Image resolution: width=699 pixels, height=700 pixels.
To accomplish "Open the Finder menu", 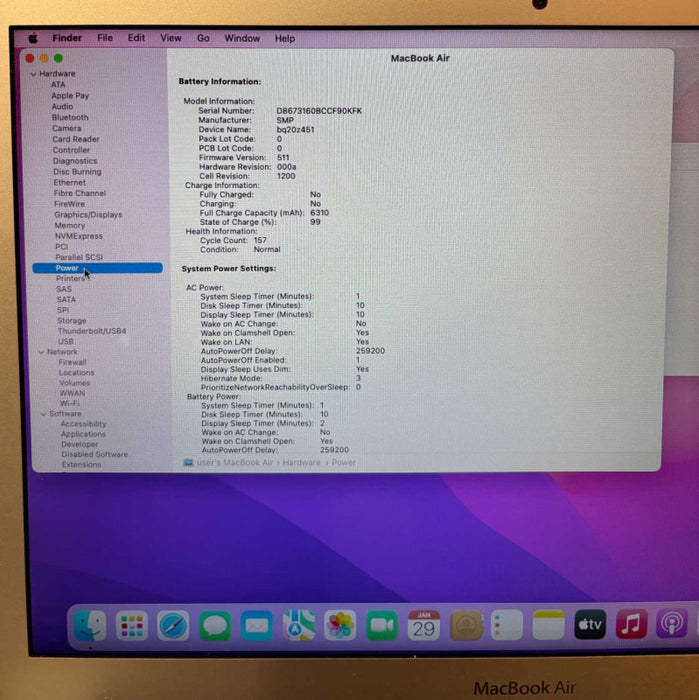I will [67, 38].
